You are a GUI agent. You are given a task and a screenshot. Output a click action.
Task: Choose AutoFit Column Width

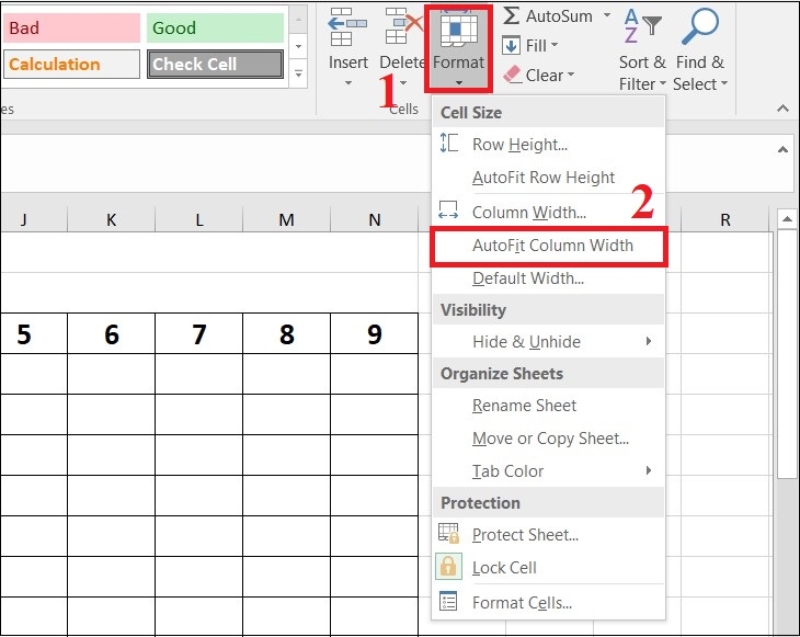pos(552,245)
